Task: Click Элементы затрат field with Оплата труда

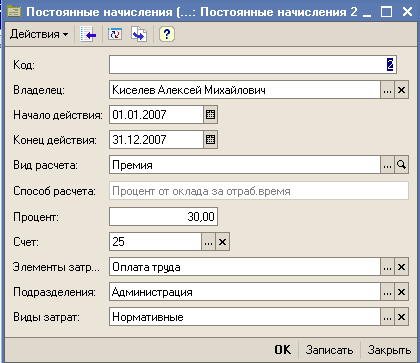Action: coord(245,267)
